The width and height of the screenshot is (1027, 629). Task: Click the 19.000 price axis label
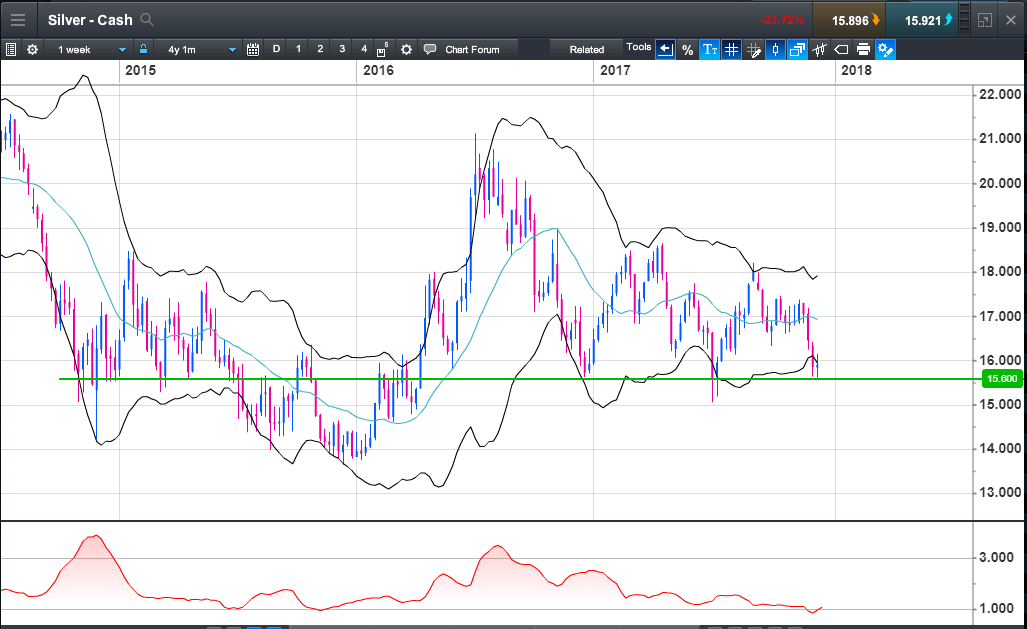pyautogui.click(x=999, y=227)
